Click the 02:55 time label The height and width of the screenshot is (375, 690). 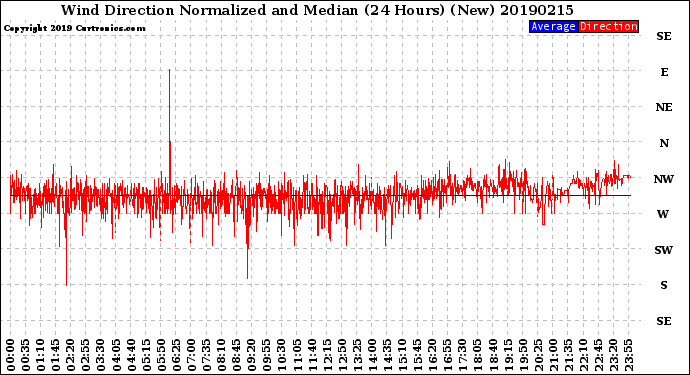[x=86, y=355]
